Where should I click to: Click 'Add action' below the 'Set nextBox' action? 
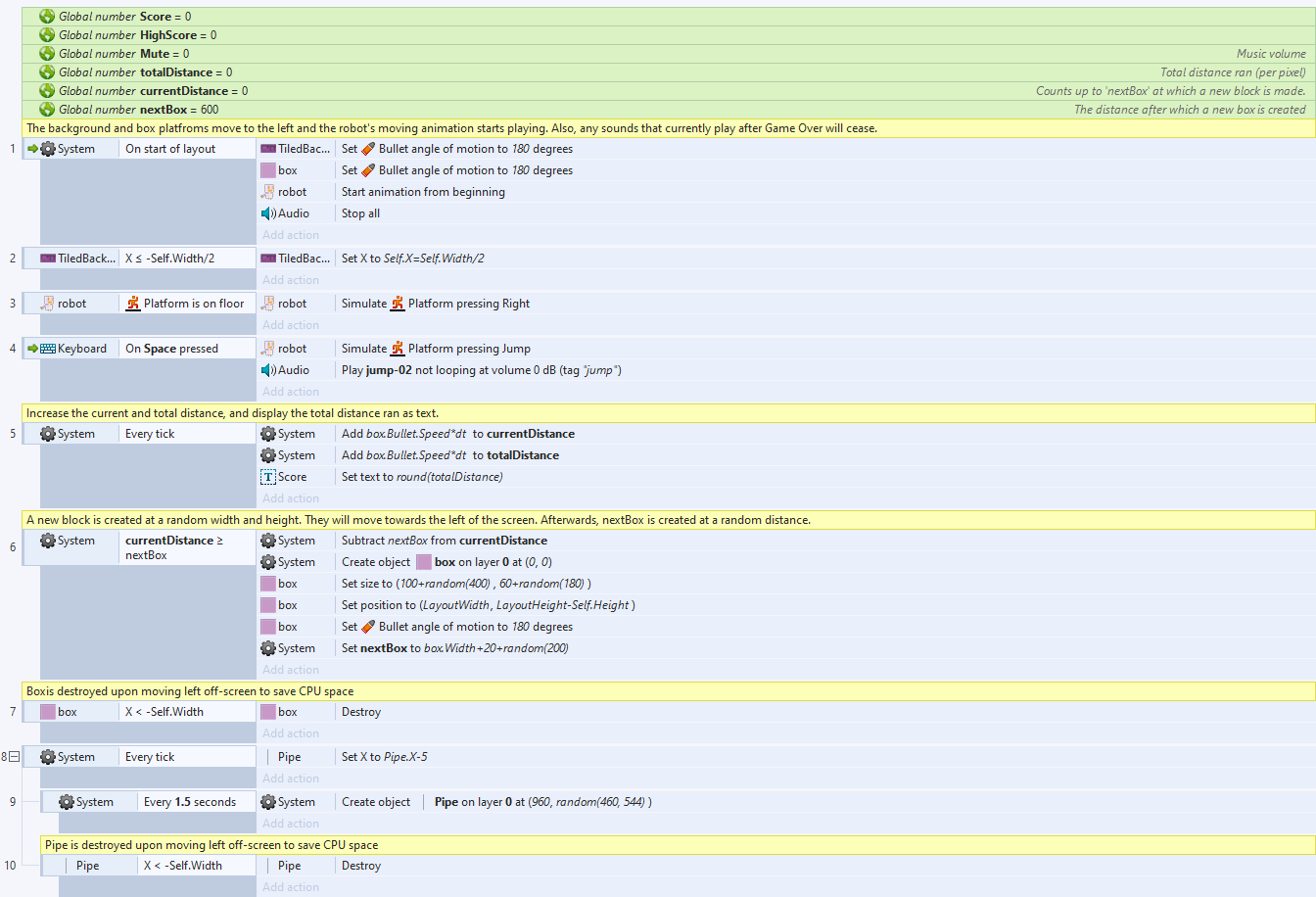click(x=291, y=670)
